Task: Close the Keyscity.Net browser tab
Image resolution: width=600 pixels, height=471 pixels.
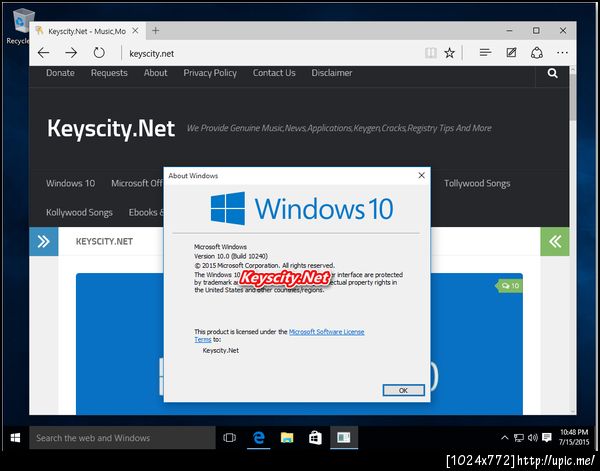Action: click(135, 31)
